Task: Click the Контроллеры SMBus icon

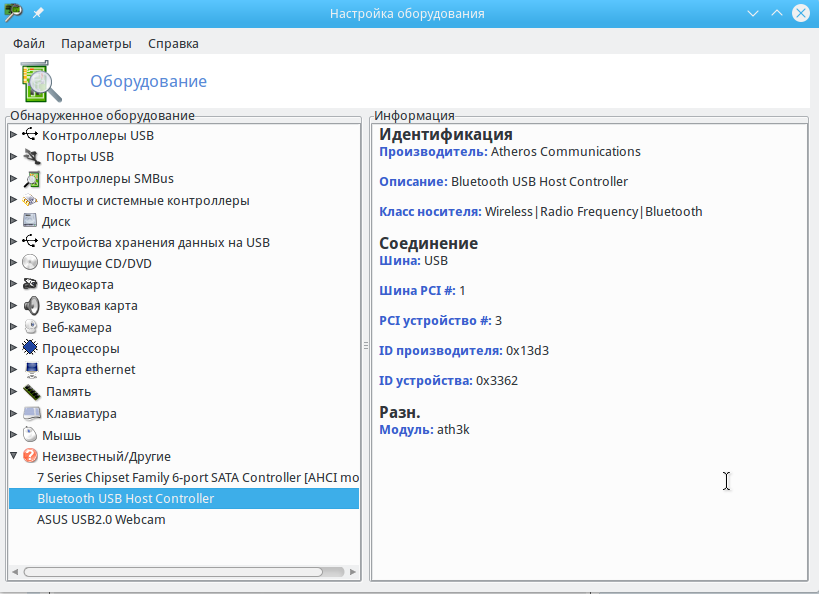Action: pyautogui.click(x=32, y=179)
